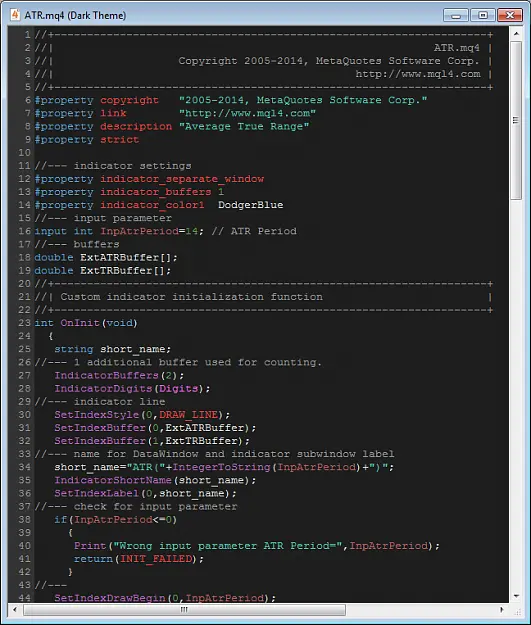Place cursor on InpAtrPeriod=14 declaration
The height and width of the screenshot is (625, 531).
[x=149, y=231]
